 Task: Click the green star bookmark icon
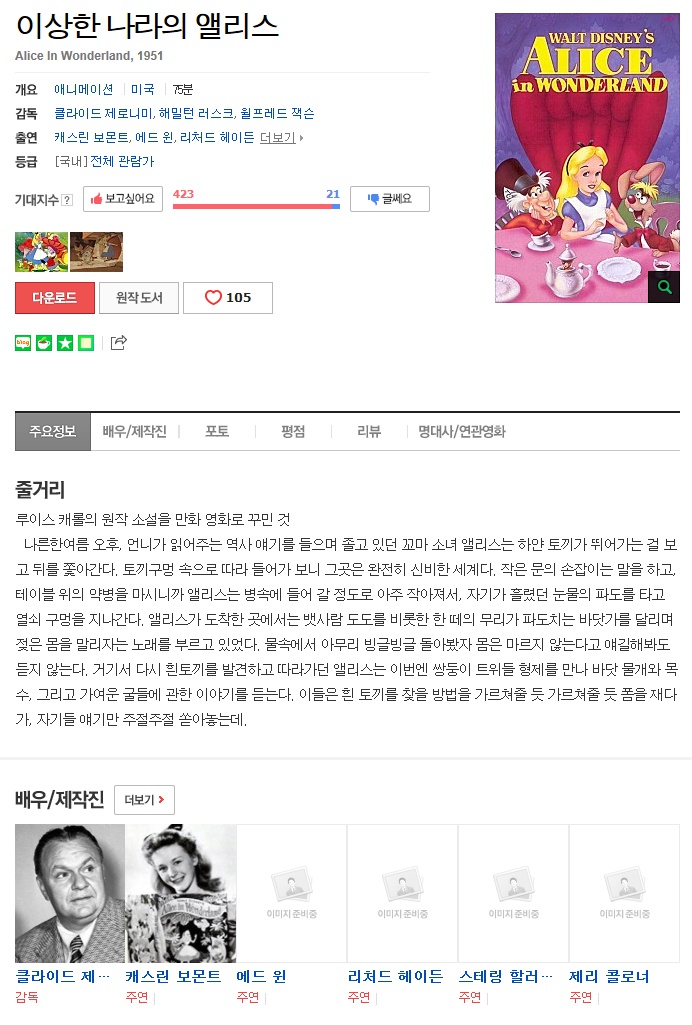[x=65, y=343]
